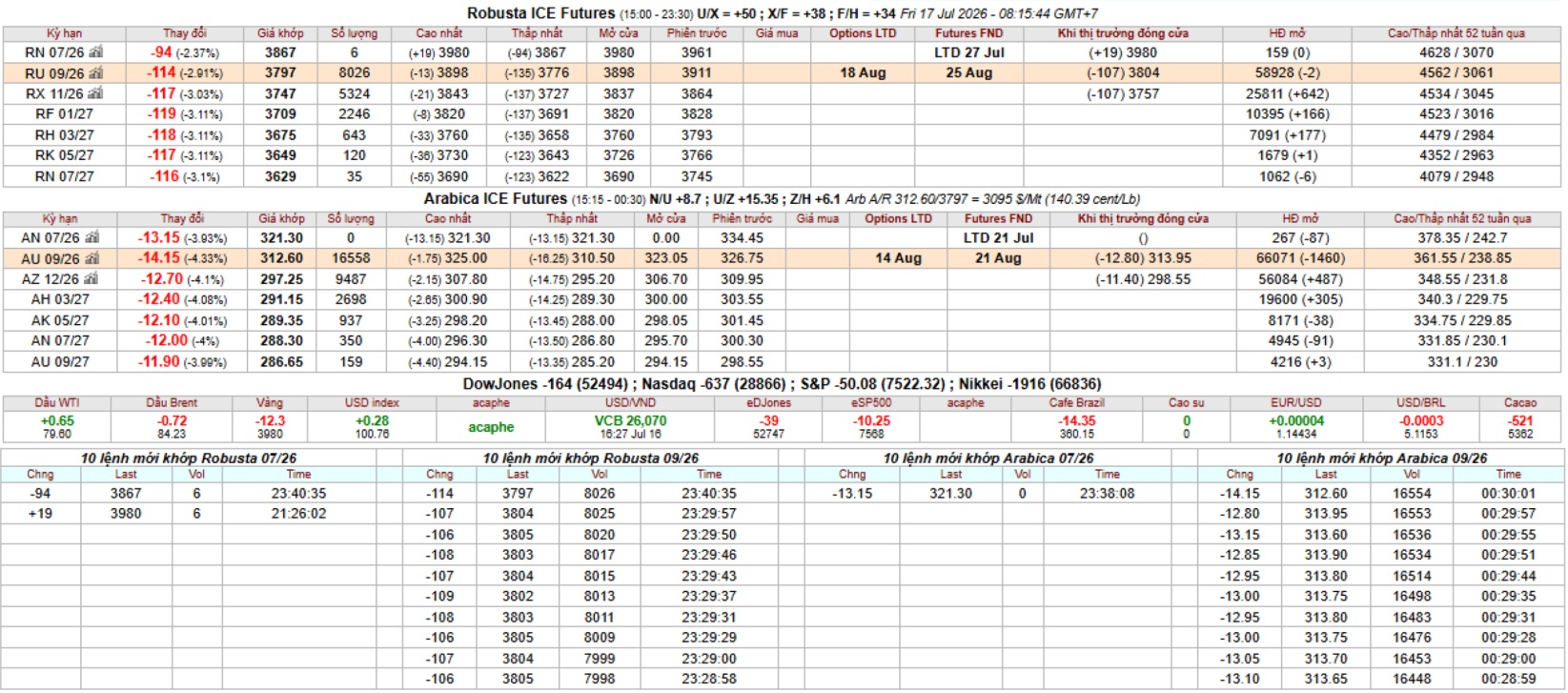Open chart icon beside AN 07/26
The height and width of the screenshot is (693, 1568).
(x=92, y=238)
